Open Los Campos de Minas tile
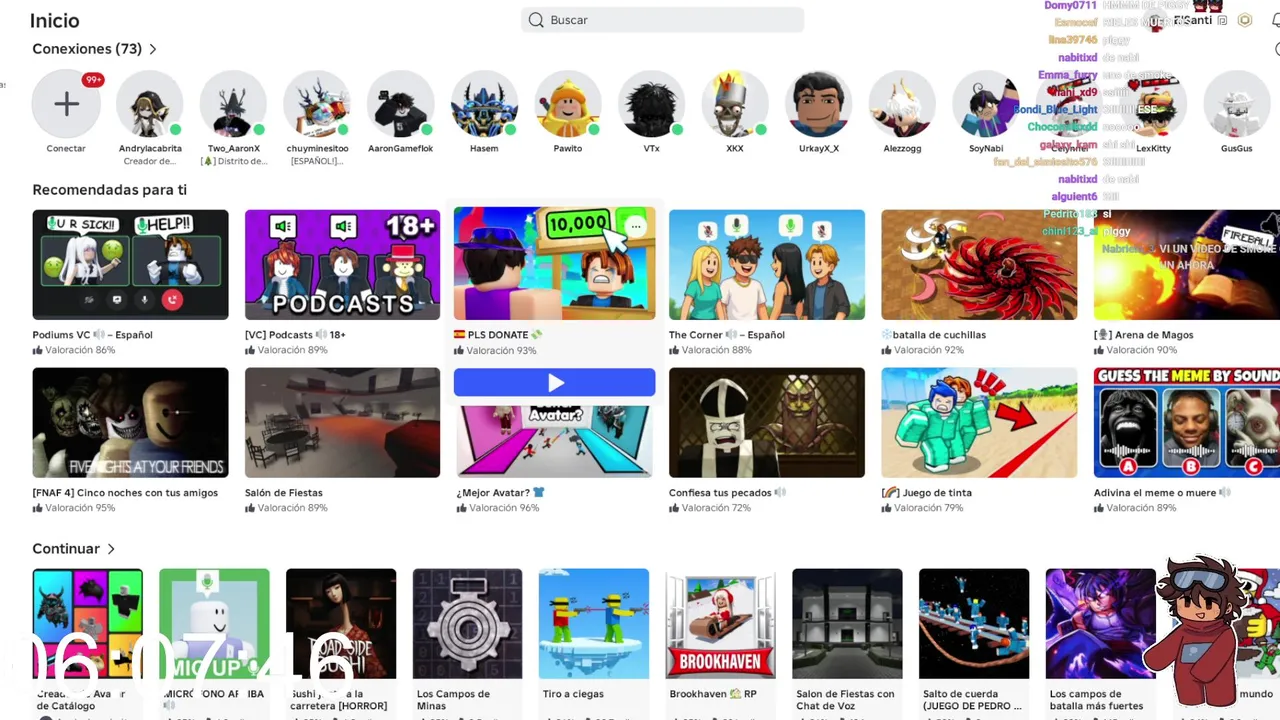Image resolution: width=1280 pixels, height=720 pixels. [467, 624]
